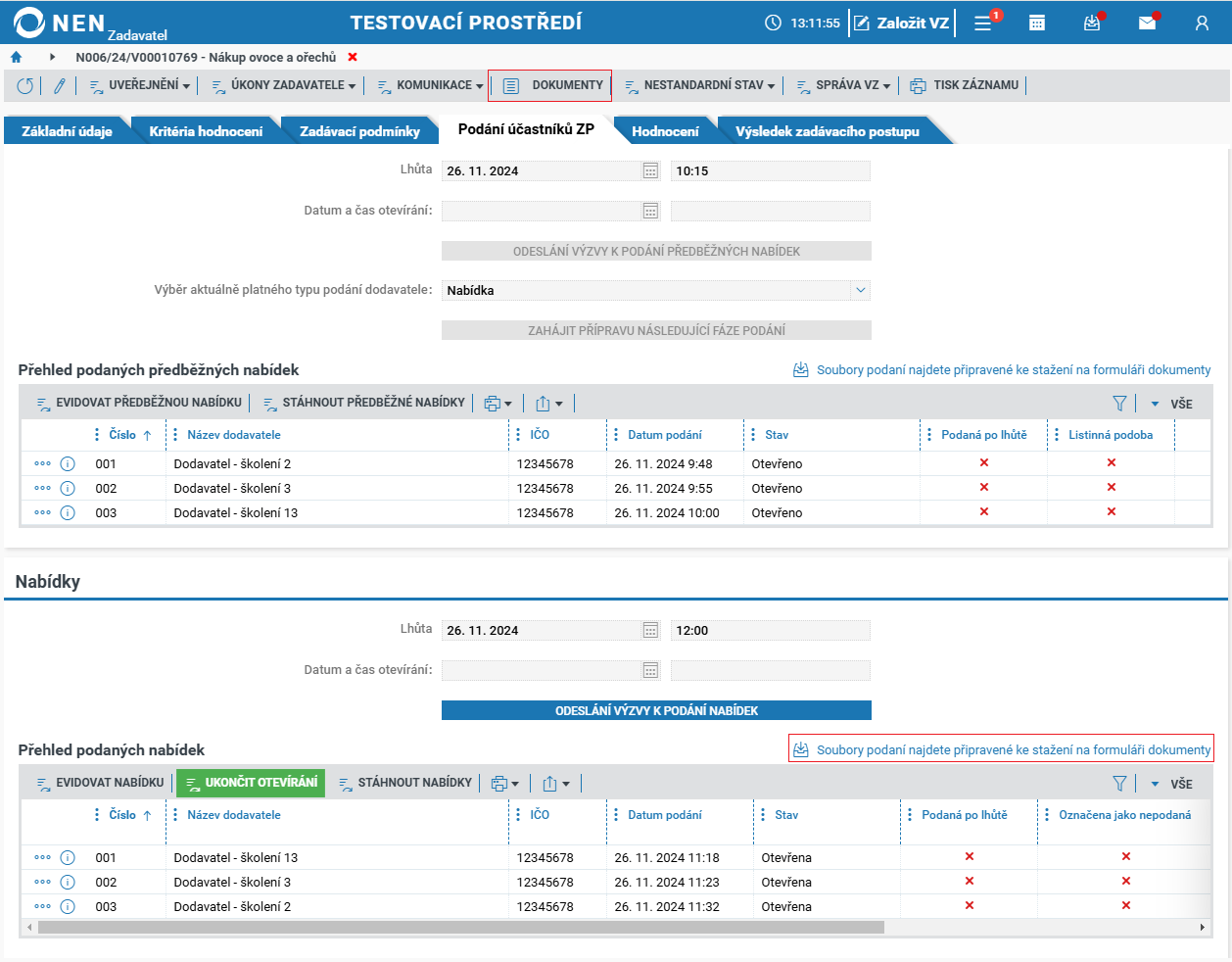Viewport: 1232px width, 962px height.
Task: Open the print dropdown in preliminary offers toolbar
Action: pyautogui.click(x=498, y=404)
